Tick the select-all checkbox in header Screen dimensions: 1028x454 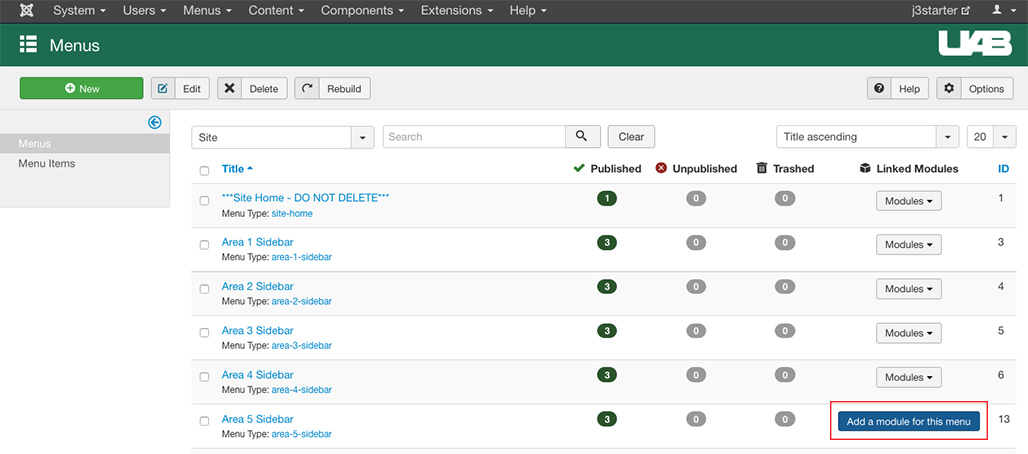coord(204,171)
